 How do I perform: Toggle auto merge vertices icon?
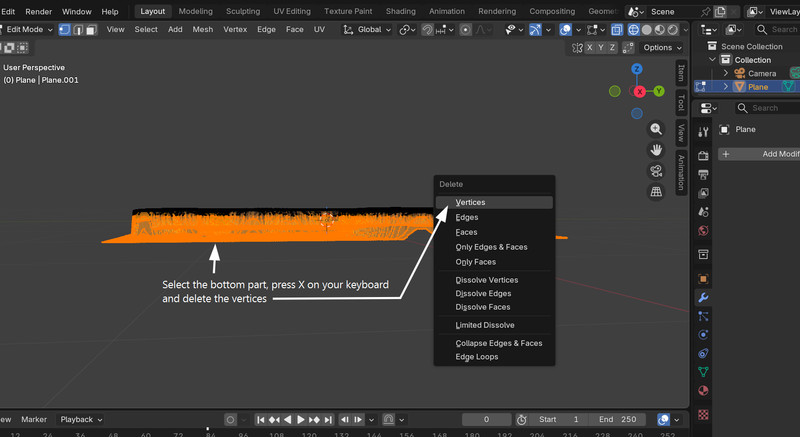click(628, 47)
